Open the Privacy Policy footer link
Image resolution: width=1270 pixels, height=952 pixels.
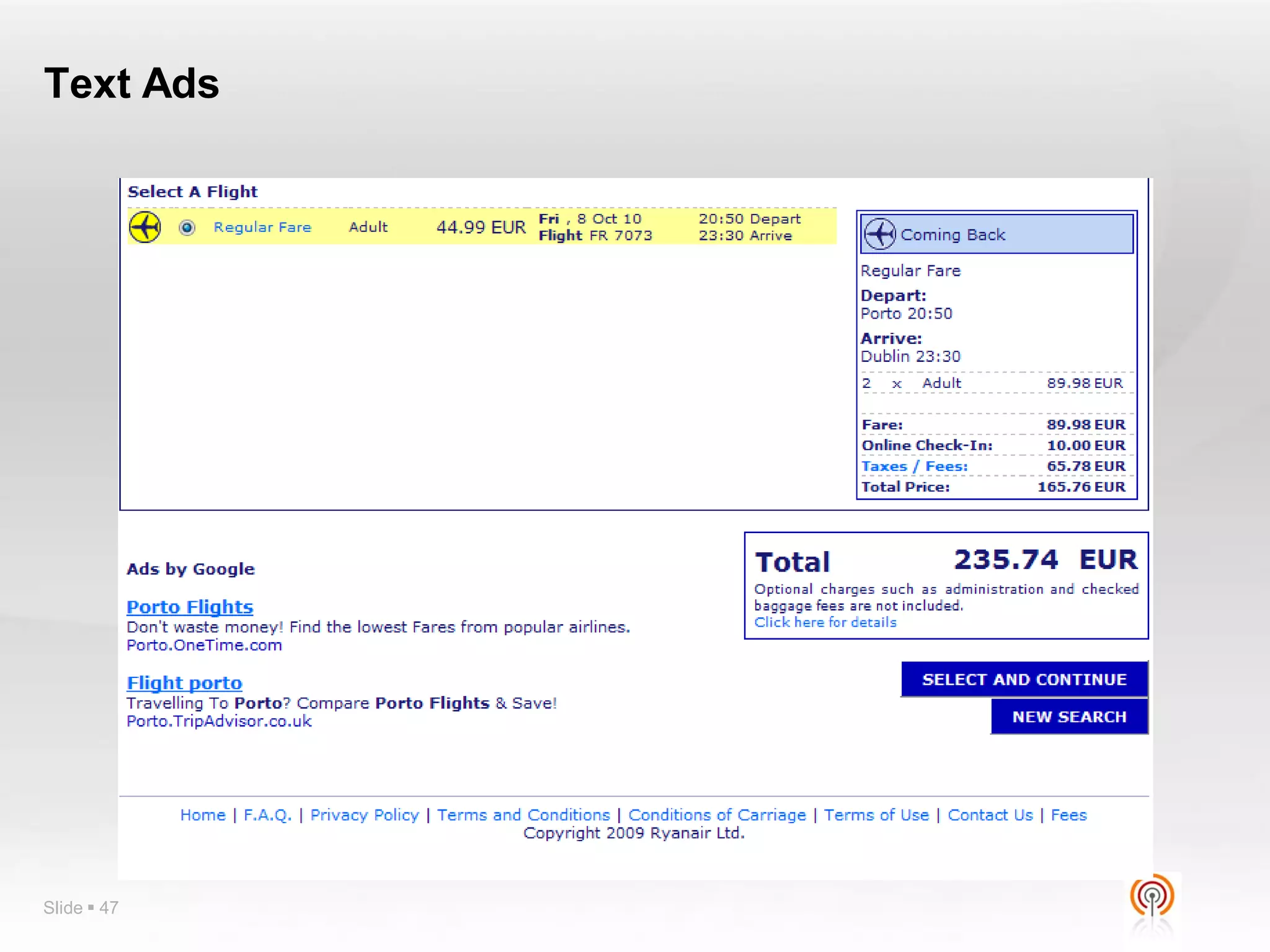[365, 815]
